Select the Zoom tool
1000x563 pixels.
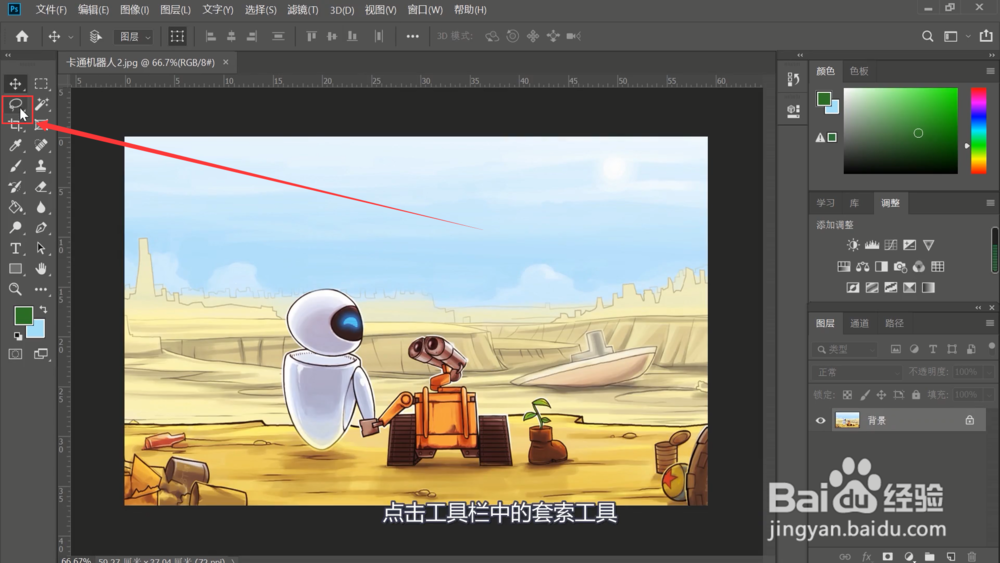15,289
